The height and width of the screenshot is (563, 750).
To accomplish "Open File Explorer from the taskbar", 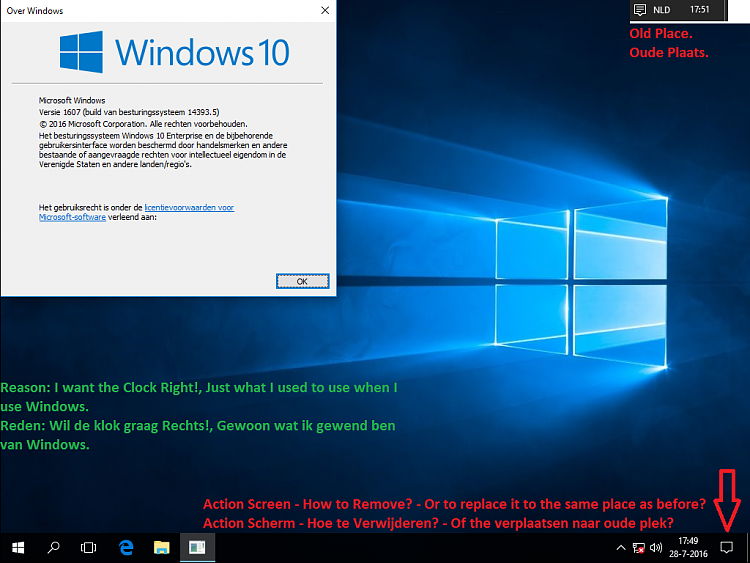I will tap(162, 548).
